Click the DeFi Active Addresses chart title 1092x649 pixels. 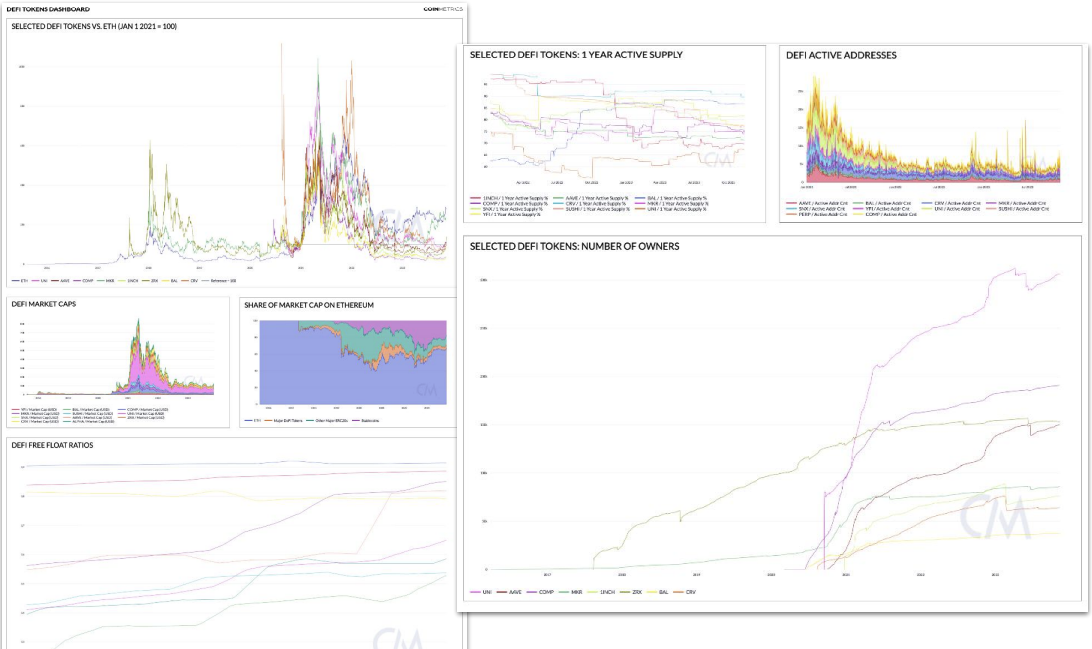[841, 55]
